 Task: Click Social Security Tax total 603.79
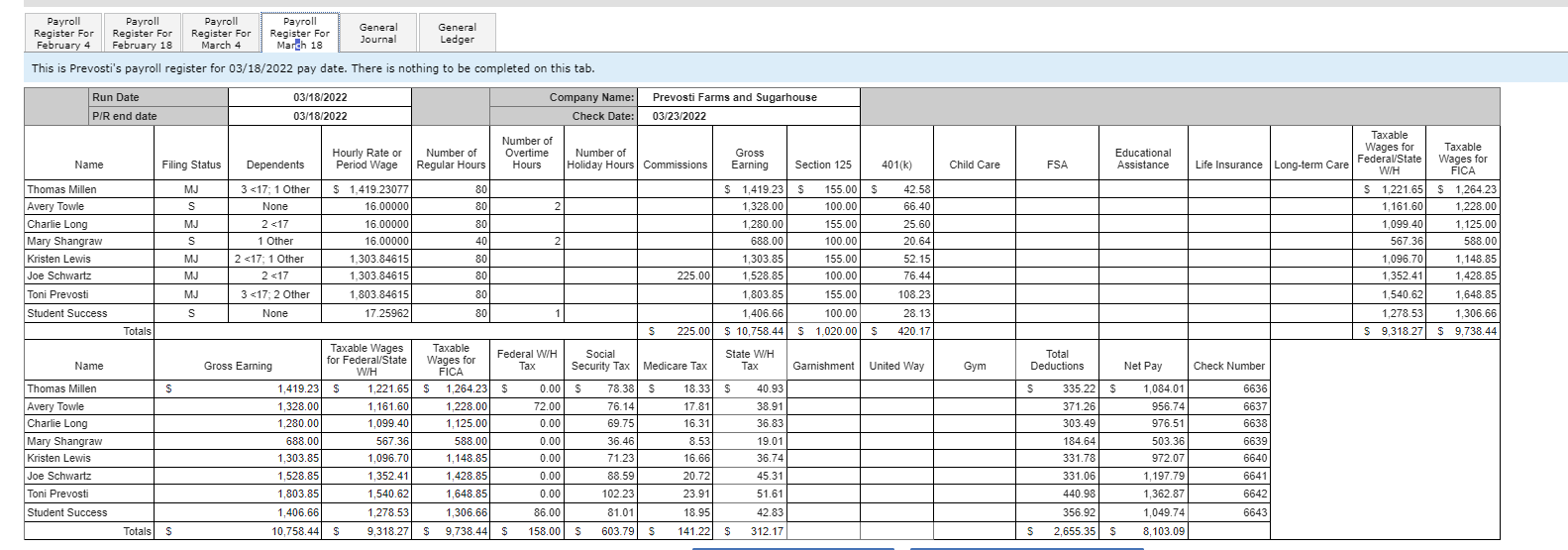(x=617, y=531)
